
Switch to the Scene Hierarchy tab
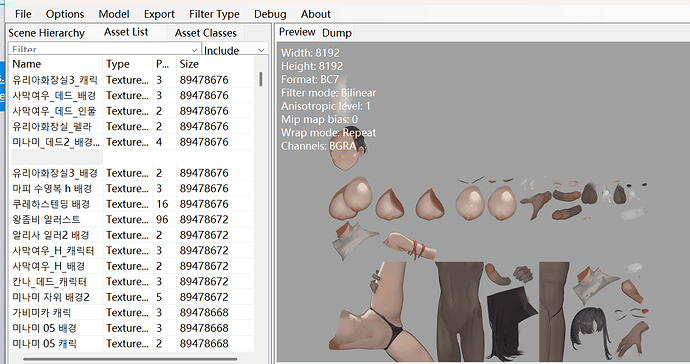point(46,33)
